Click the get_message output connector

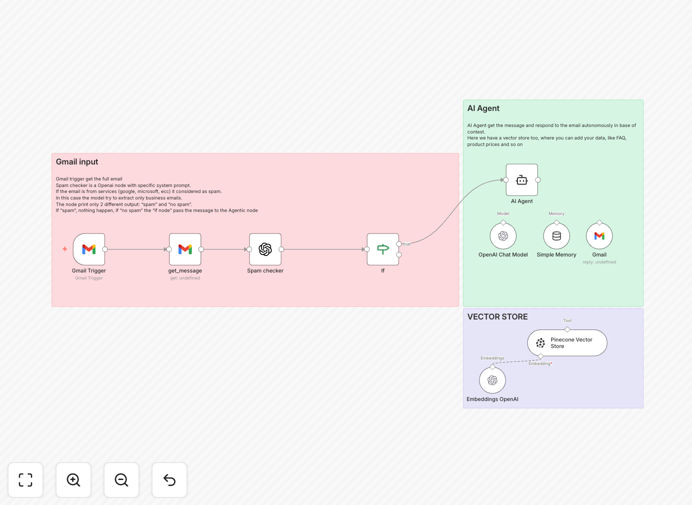coord(201,249)
